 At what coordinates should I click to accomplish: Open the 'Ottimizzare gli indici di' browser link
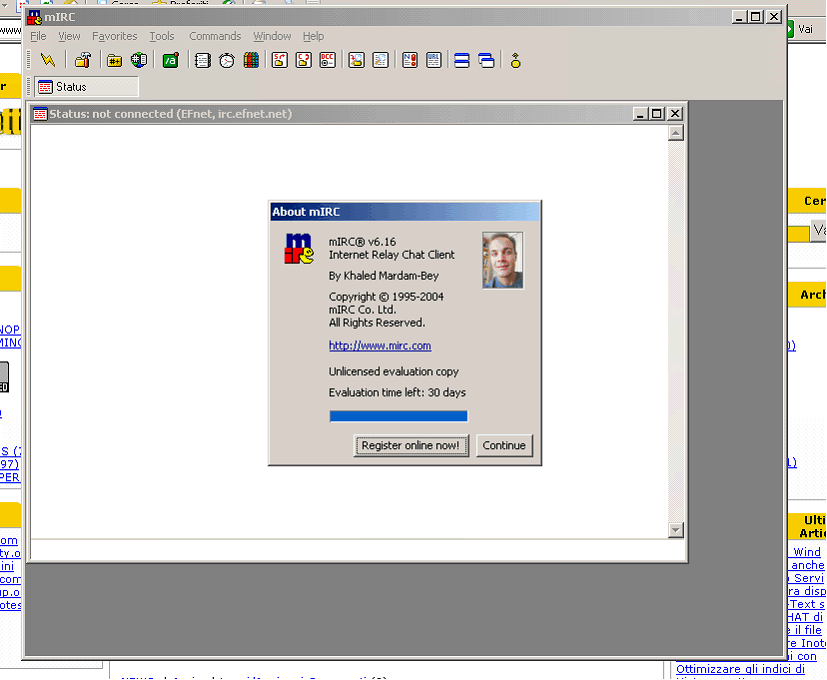click(740, 669)
